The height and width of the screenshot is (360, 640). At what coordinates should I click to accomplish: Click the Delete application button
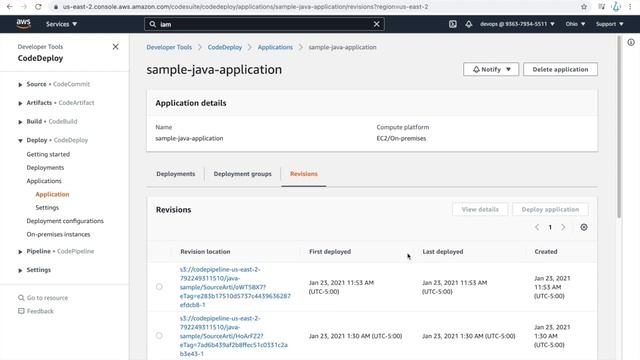560,69
